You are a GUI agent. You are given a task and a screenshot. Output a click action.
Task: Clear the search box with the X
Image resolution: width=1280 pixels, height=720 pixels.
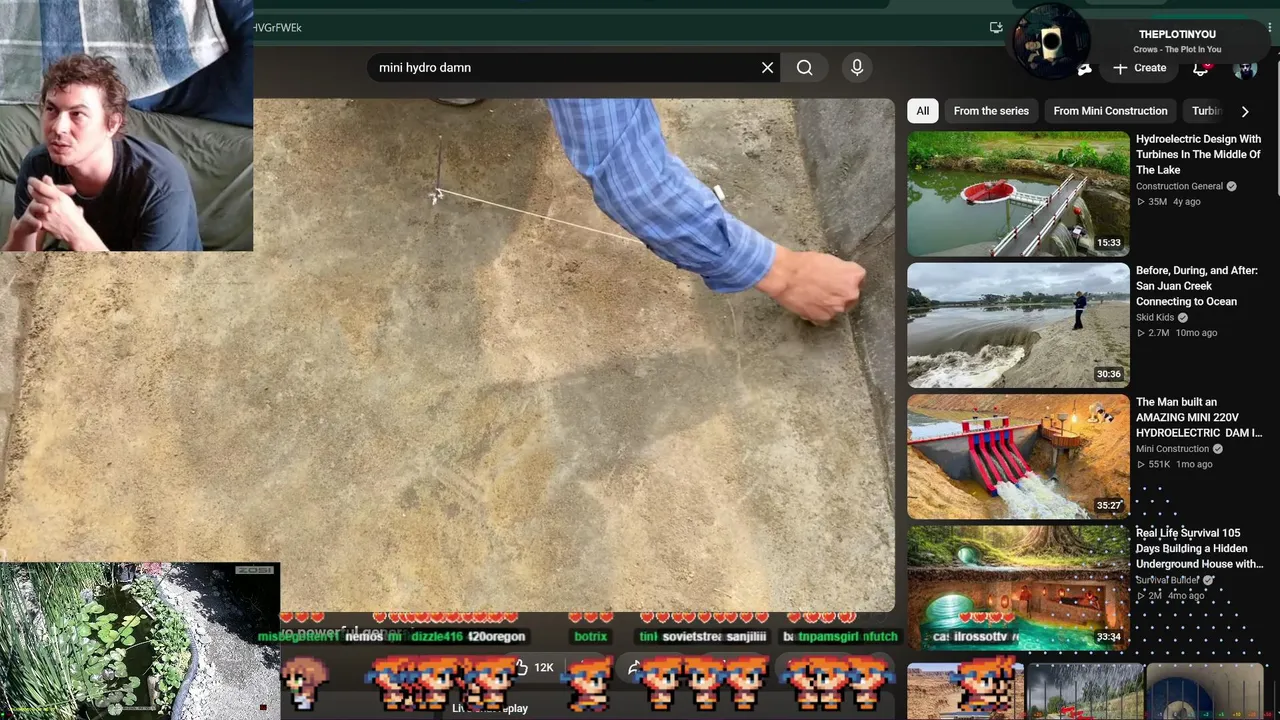[x=767, y=68]
